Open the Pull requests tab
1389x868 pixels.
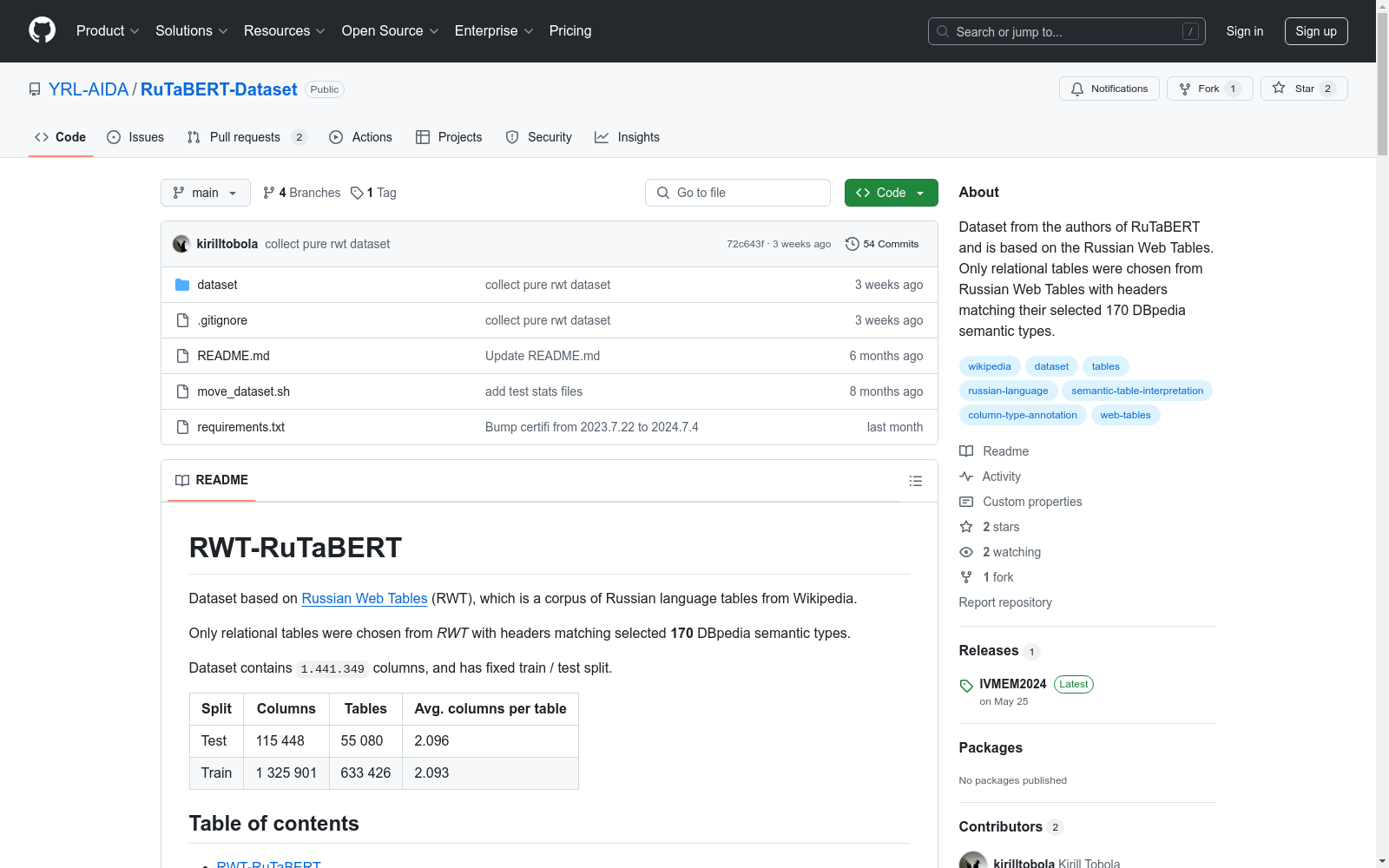click(247, 137)
